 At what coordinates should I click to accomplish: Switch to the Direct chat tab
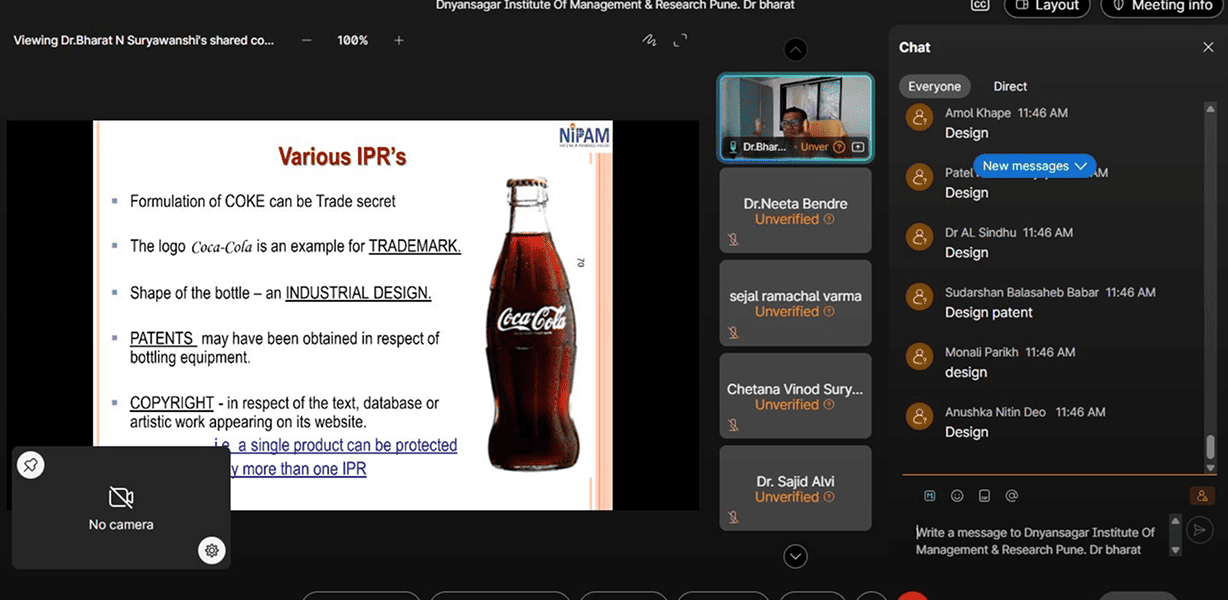tap(1010, 86)
